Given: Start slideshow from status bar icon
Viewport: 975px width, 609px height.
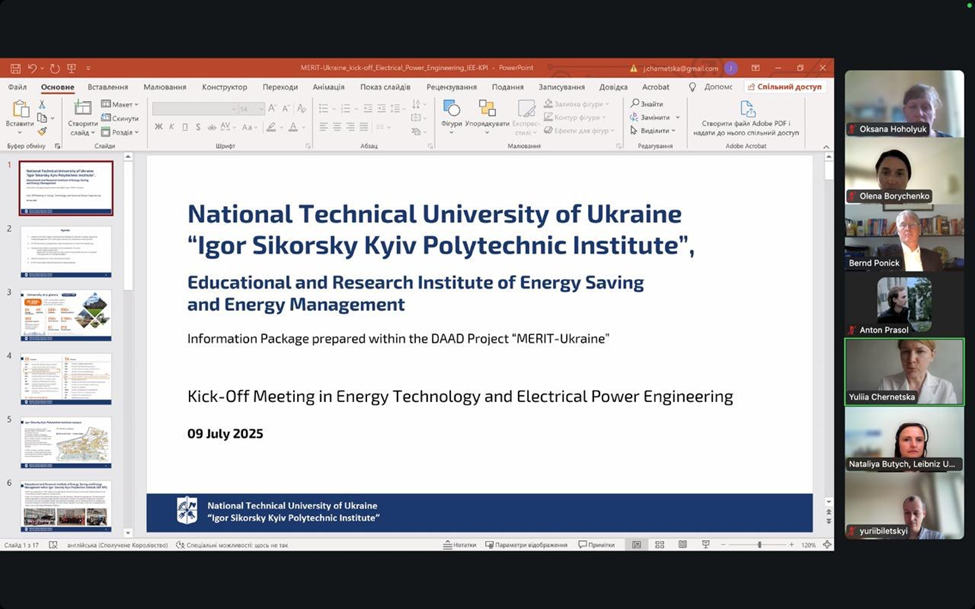Looking at the screenshot, I should coord(705,544).
